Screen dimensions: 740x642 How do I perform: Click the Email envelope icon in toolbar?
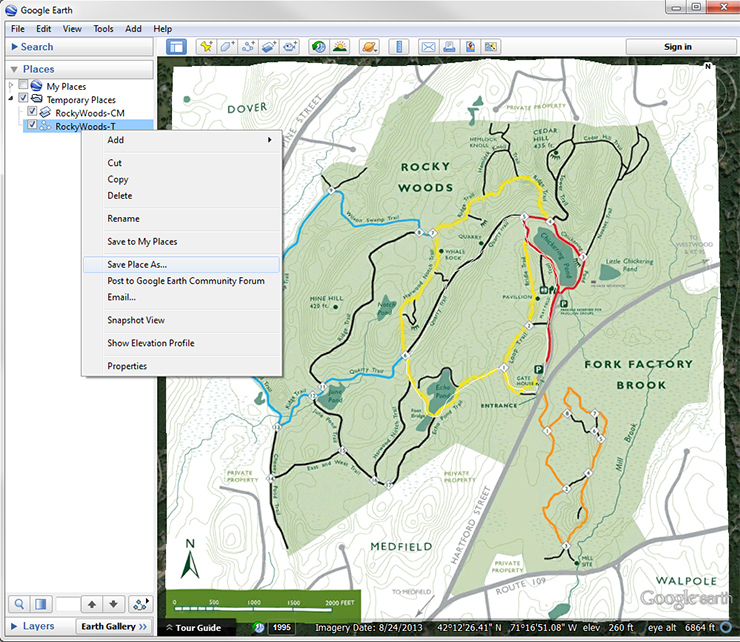[x=428, y=46]
